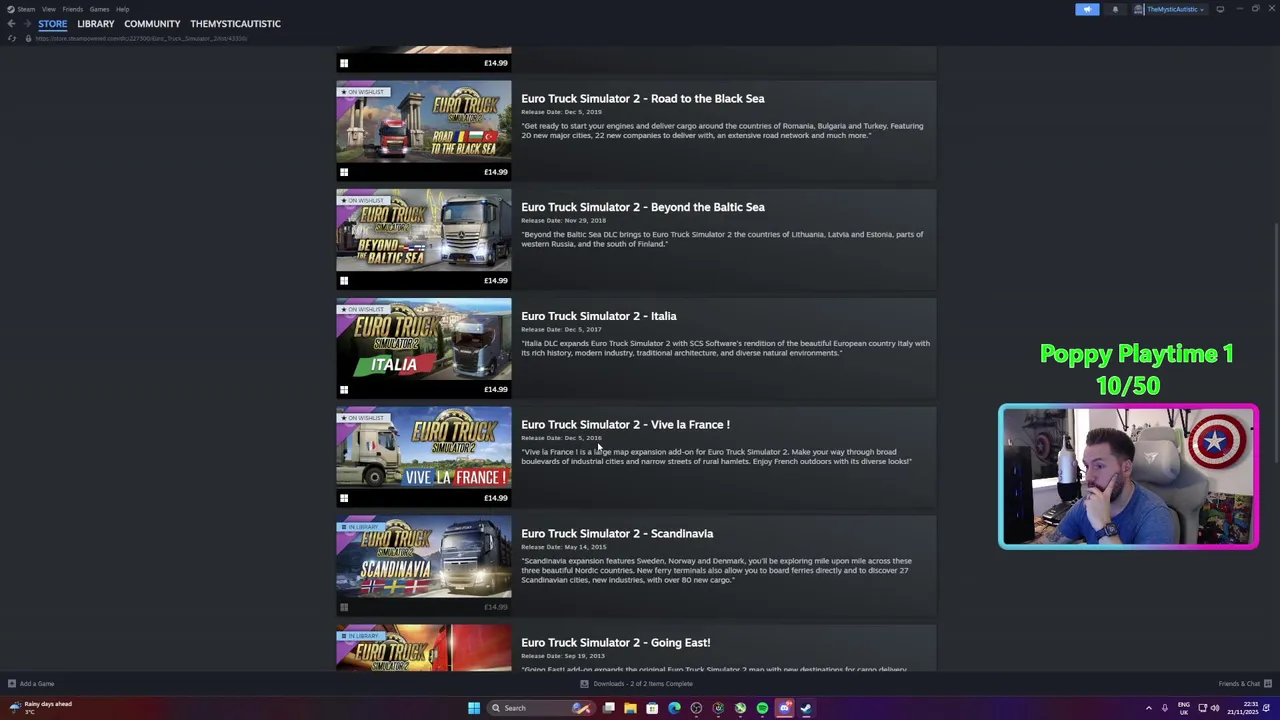The image size is (1280, 720).
Task: Click Windows platform icon under Black Sea
Action: [344, 172]
